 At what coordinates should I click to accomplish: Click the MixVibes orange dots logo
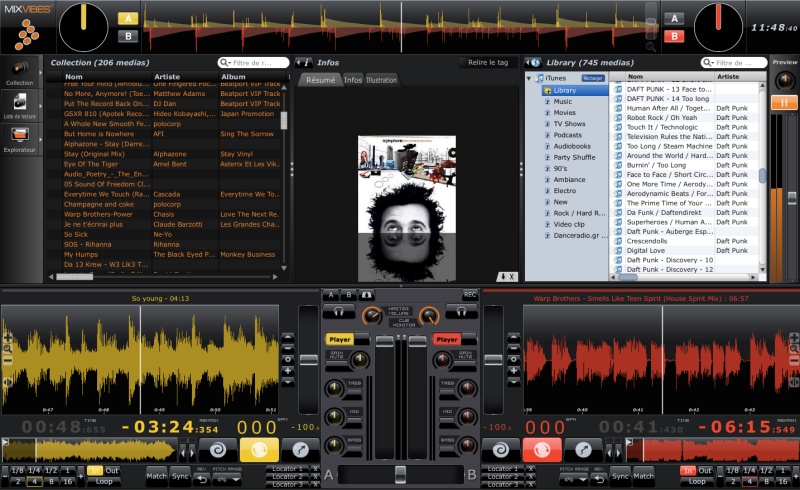coord(27,35)
